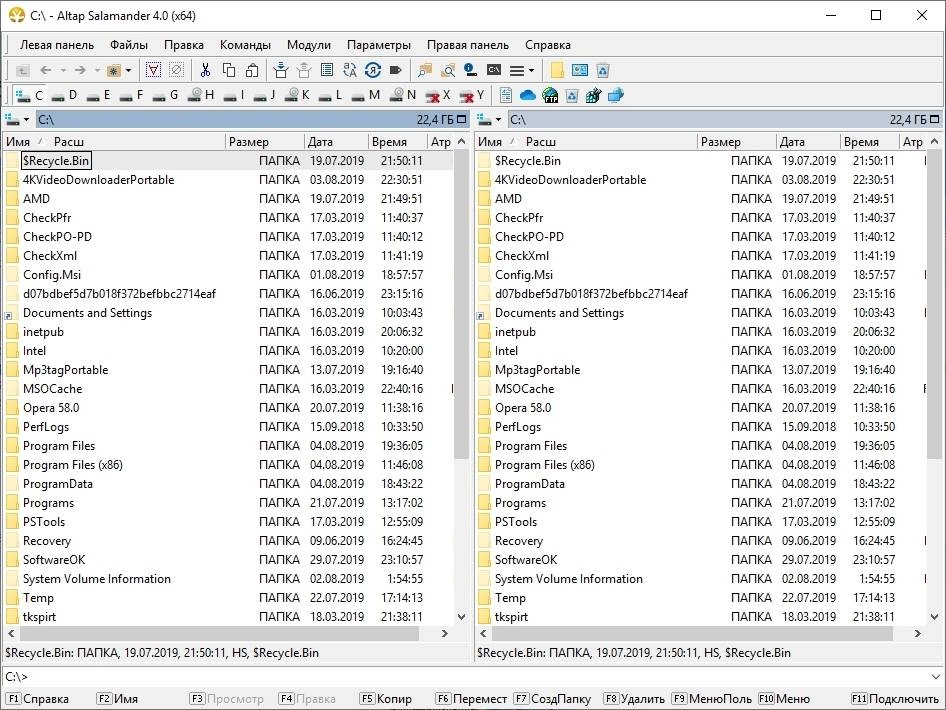Image resolution: width=946 pixels, height=710 pixels.
Task: Switch to drive D in drive bar
Action: tap(65, 95)
